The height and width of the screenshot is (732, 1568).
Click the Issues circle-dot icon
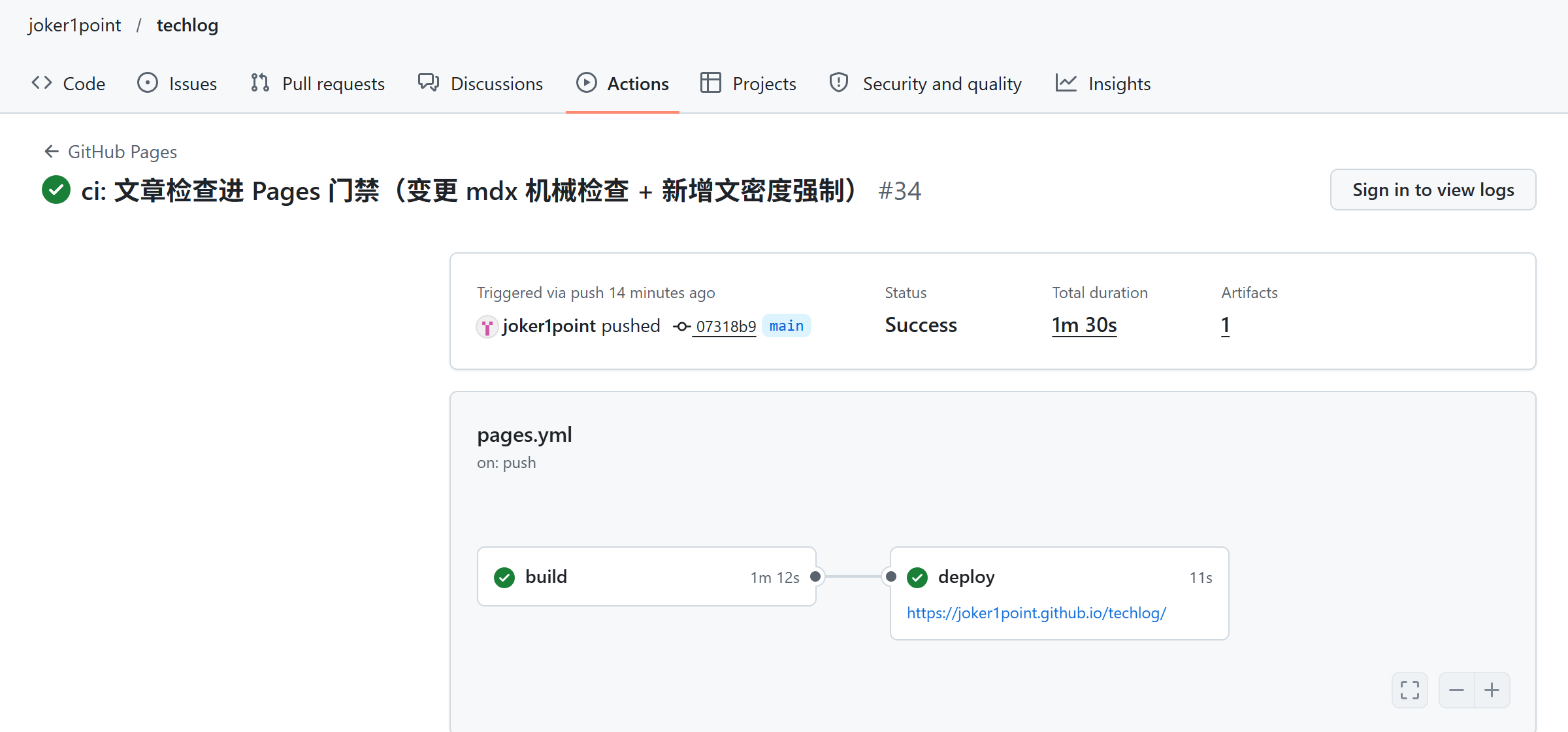(148, 83)
